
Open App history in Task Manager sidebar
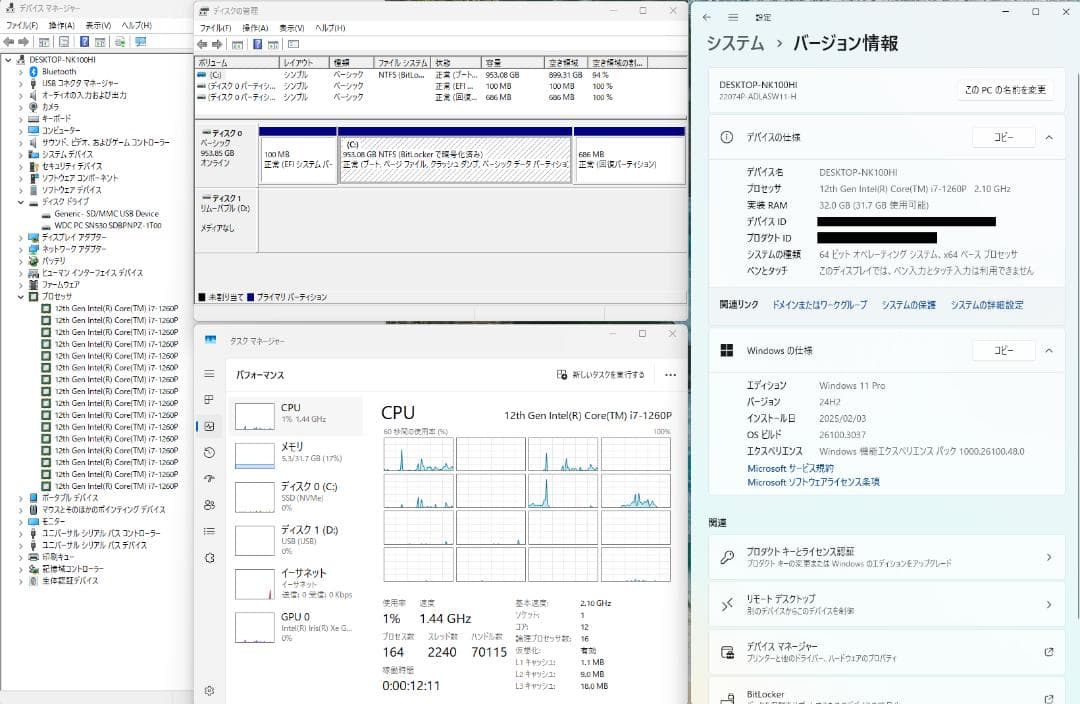[210, 453]
